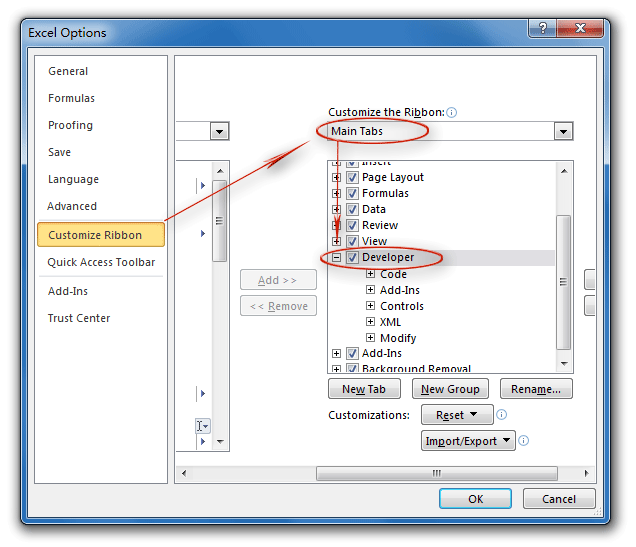Screen dimensions: 636x547
Task: Expand the Data tab node
Action: click(x=336, y=209)
